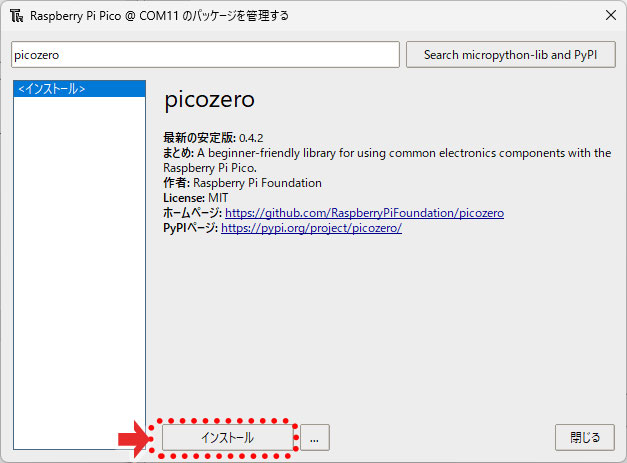Open the ... more options button
The image size is (627, 463).
(315, 438)
